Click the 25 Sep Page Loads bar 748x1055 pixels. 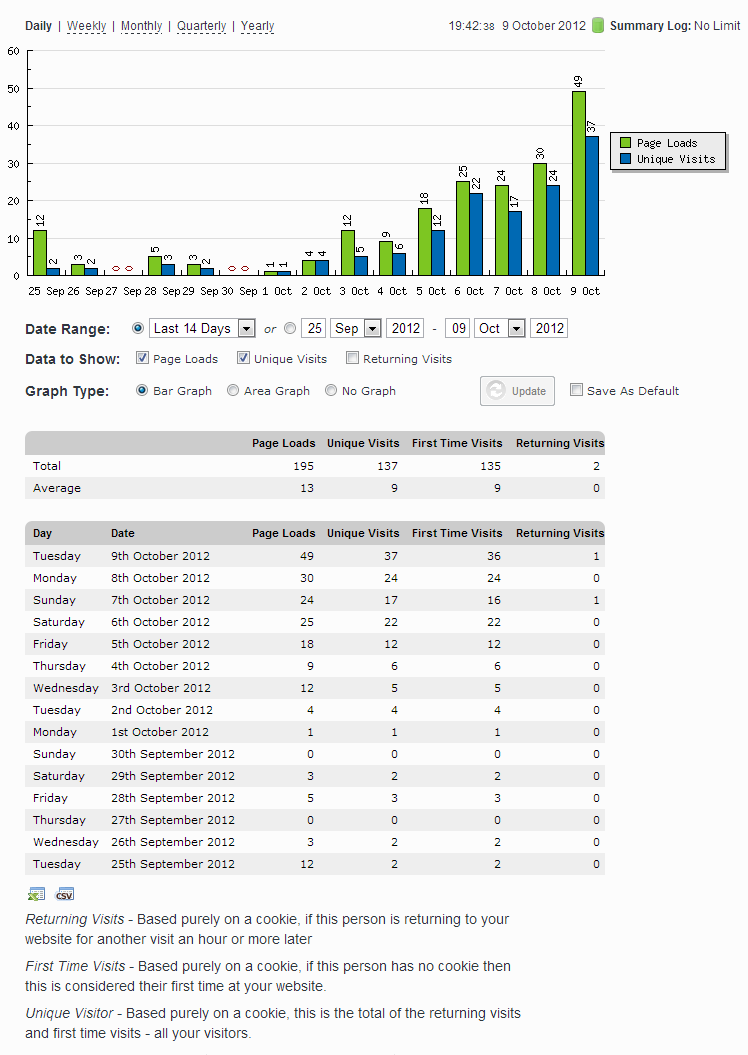(x=40, y=253)
